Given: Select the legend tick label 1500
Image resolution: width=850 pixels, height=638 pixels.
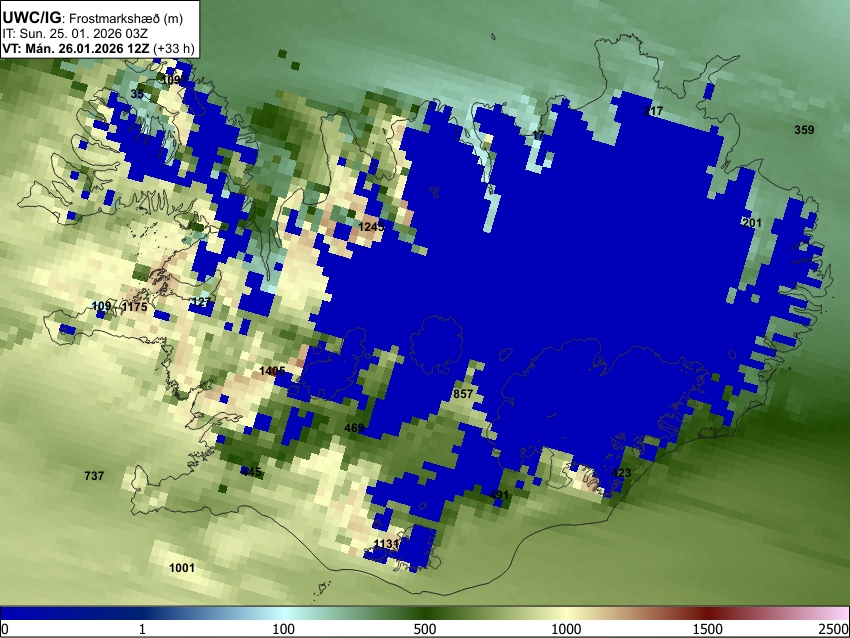Looking at the screenshot, I should coord(708,629).
